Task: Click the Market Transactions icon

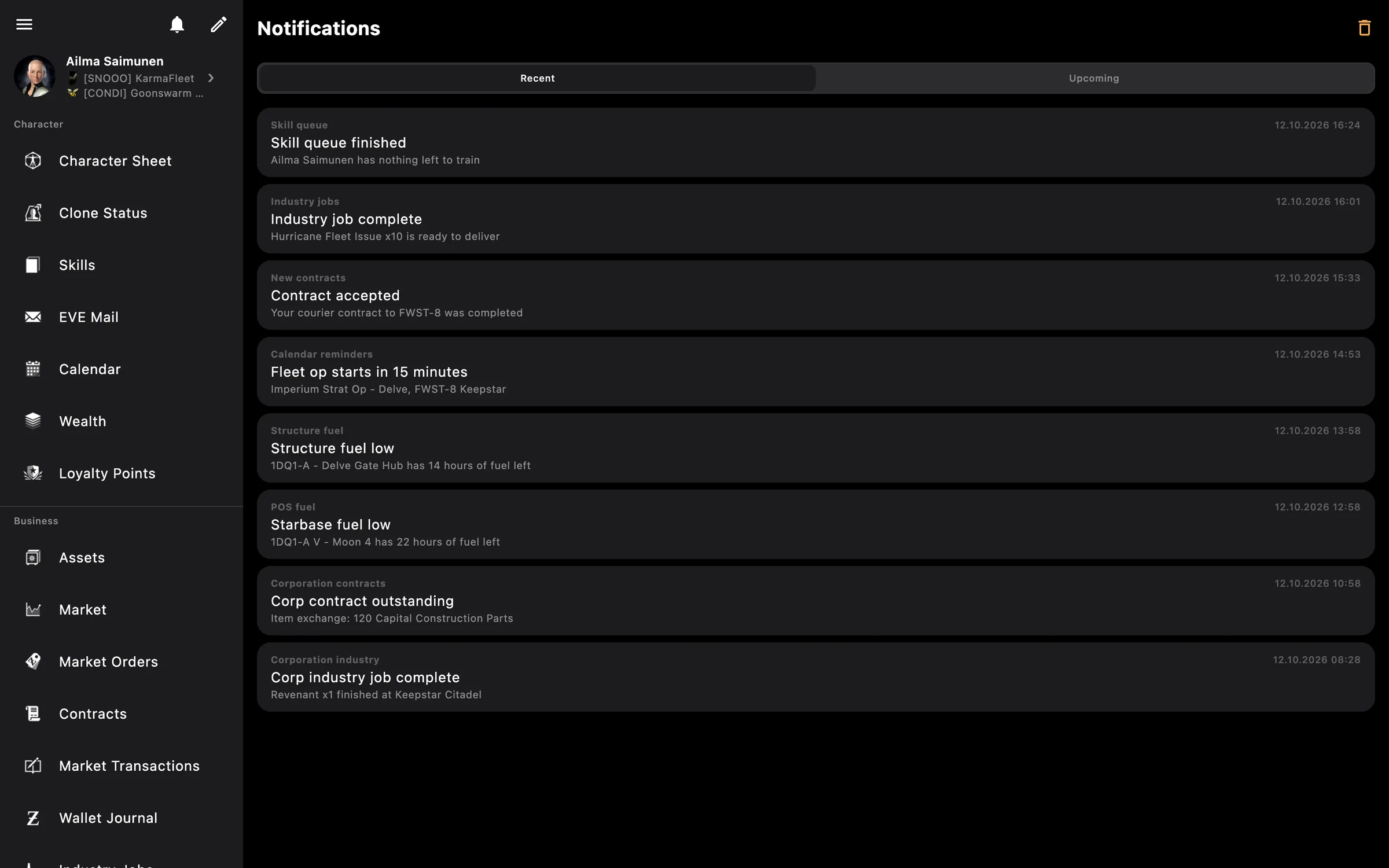Action: 33,766
